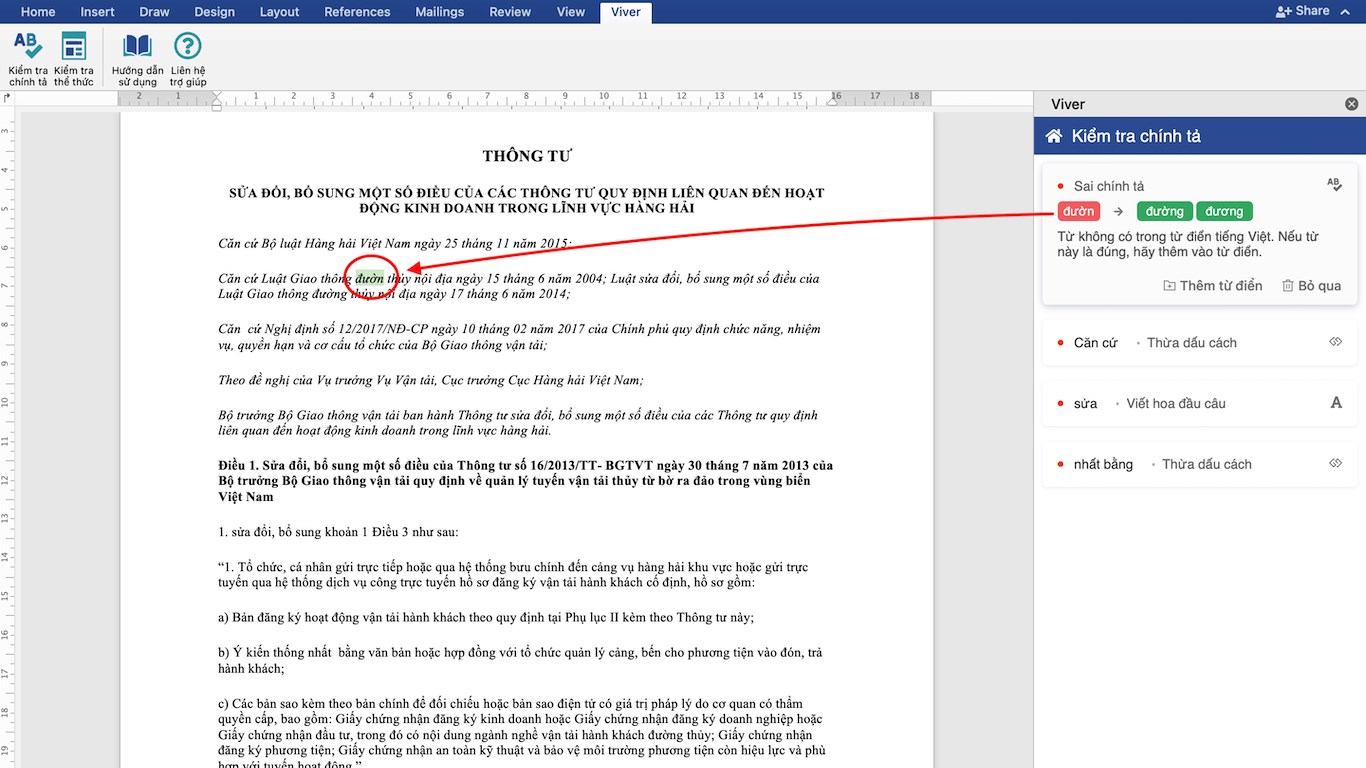Click the spell-check icon on Sai chính tả card
The image size is (1366, 768).
coord(1335,185)
